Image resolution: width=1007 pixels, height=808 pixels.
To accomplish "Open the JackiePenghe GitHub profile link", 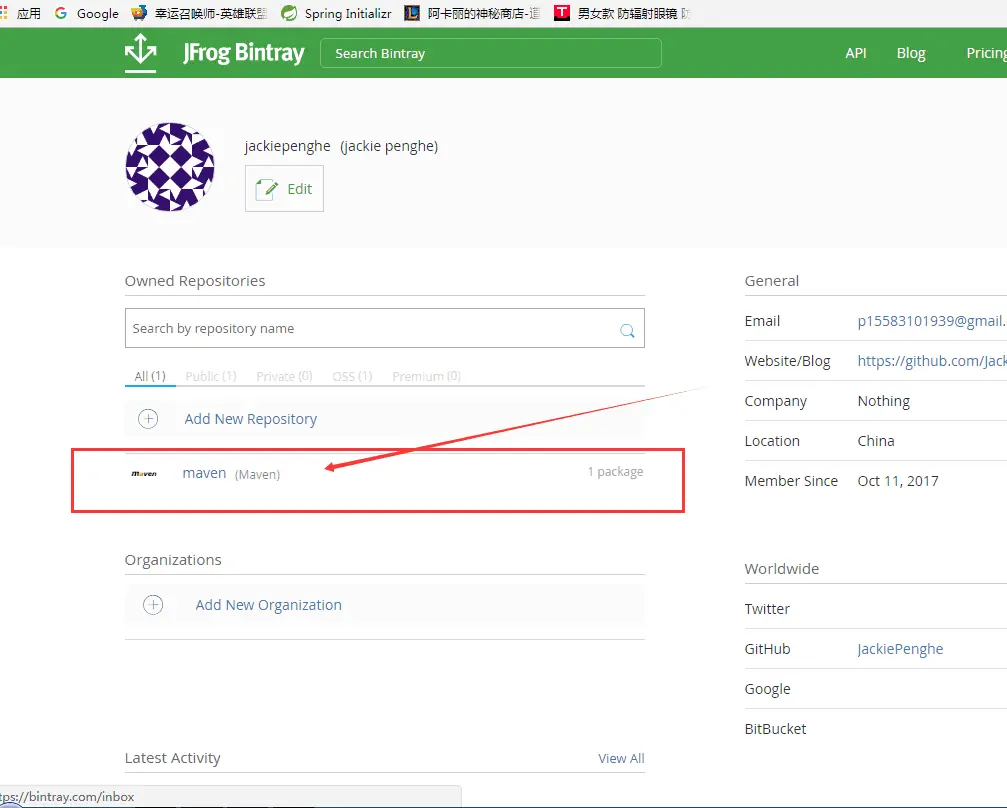I will point(900,649).
